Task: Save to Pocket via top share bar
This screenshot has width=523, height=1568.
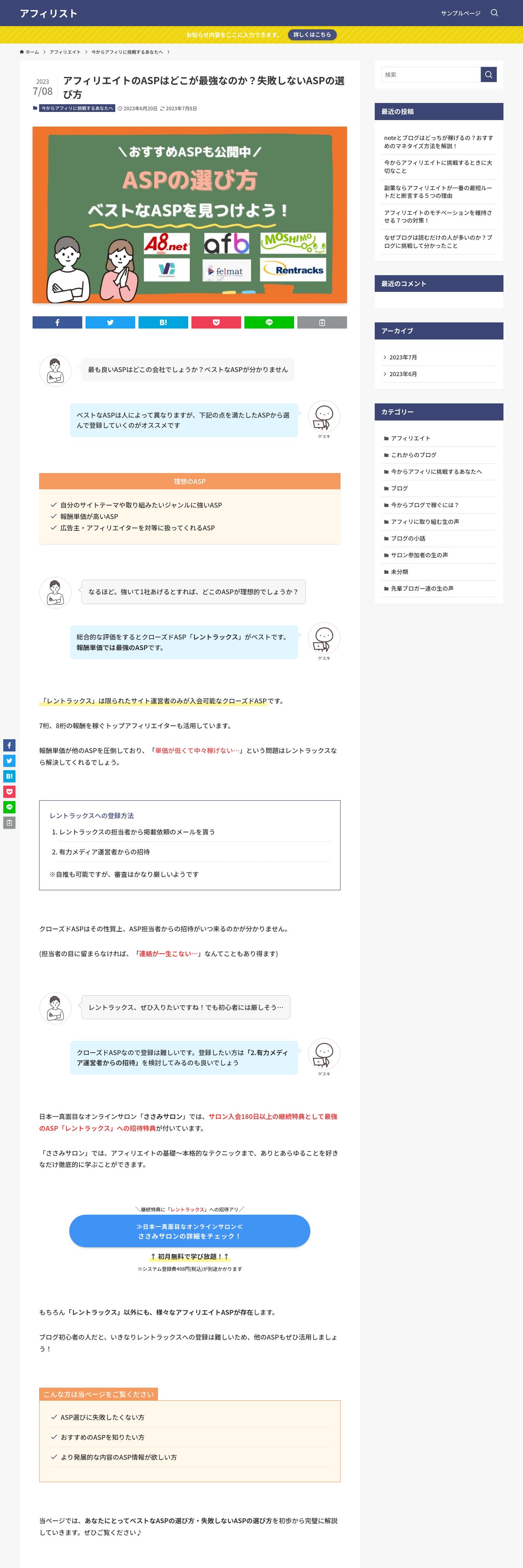Action: tap(216, 323)
